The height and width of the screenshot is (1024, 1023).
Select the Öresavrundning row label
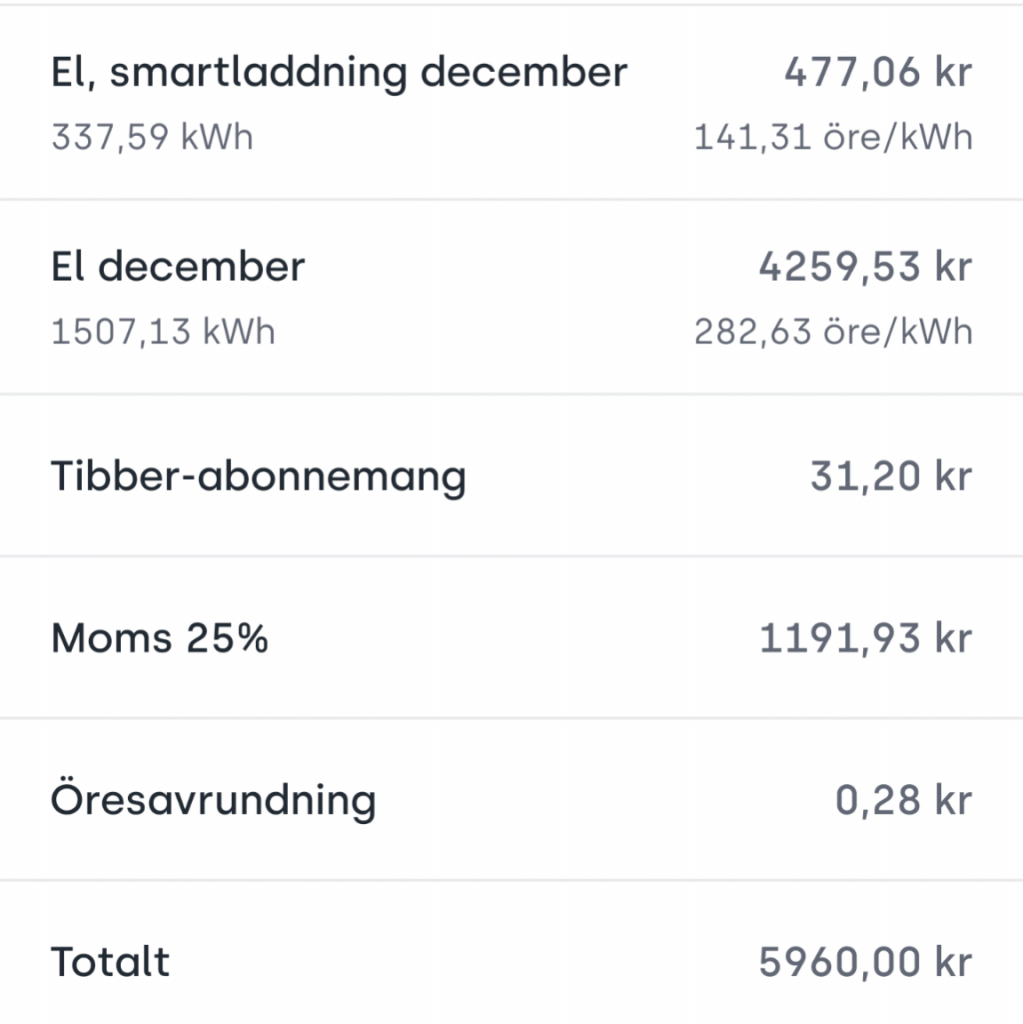(x=214, y=798)
